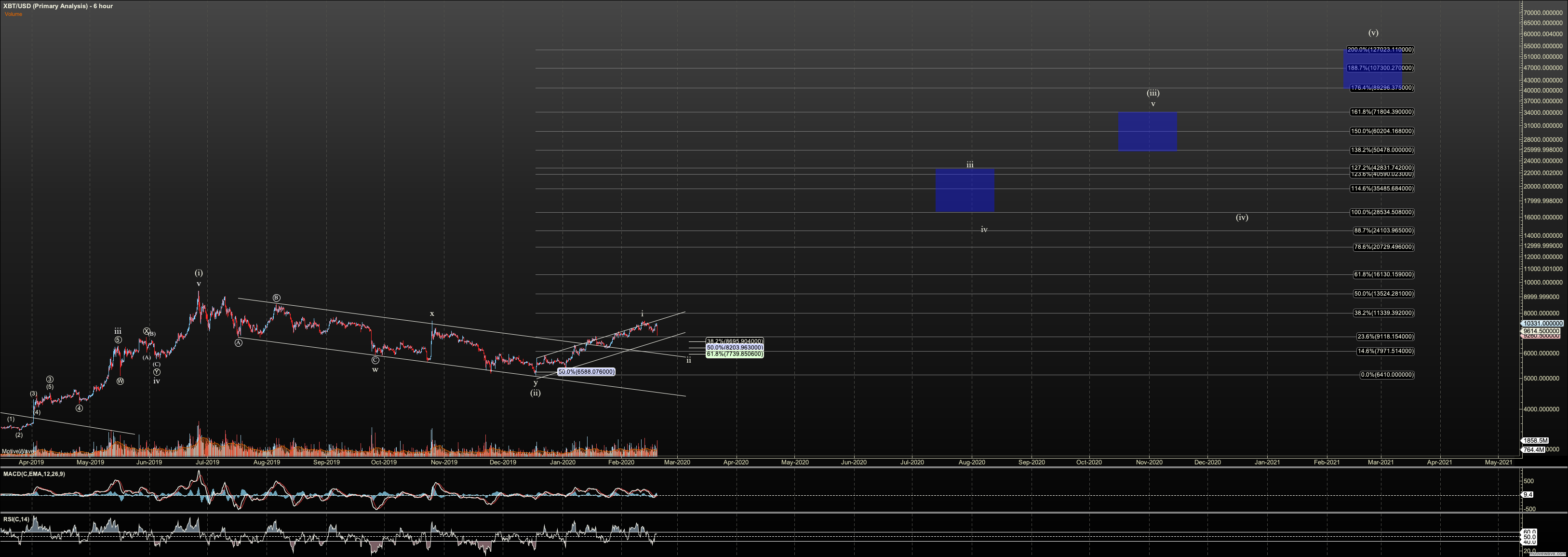The image size is (1568, 557).
Task: Click the 23.6%(9118.154000) Fibonacci label
Action: 1385,337
